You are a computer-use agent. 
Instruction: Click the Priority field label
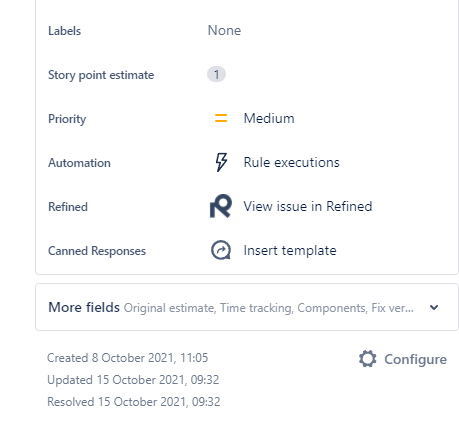pyautogui.click(x=67, y=119)
